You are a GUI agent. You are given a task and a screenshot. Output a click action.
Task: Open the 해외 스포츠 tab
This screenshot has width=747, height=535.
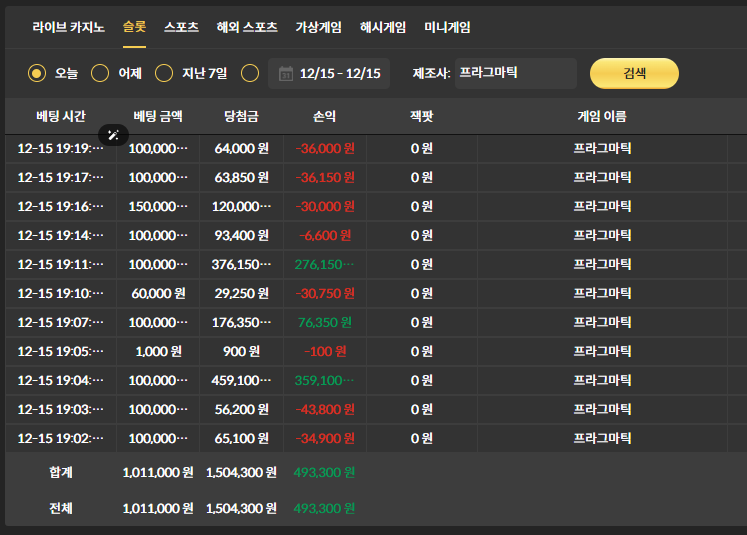pyautogui.click(x=247, y=27)
